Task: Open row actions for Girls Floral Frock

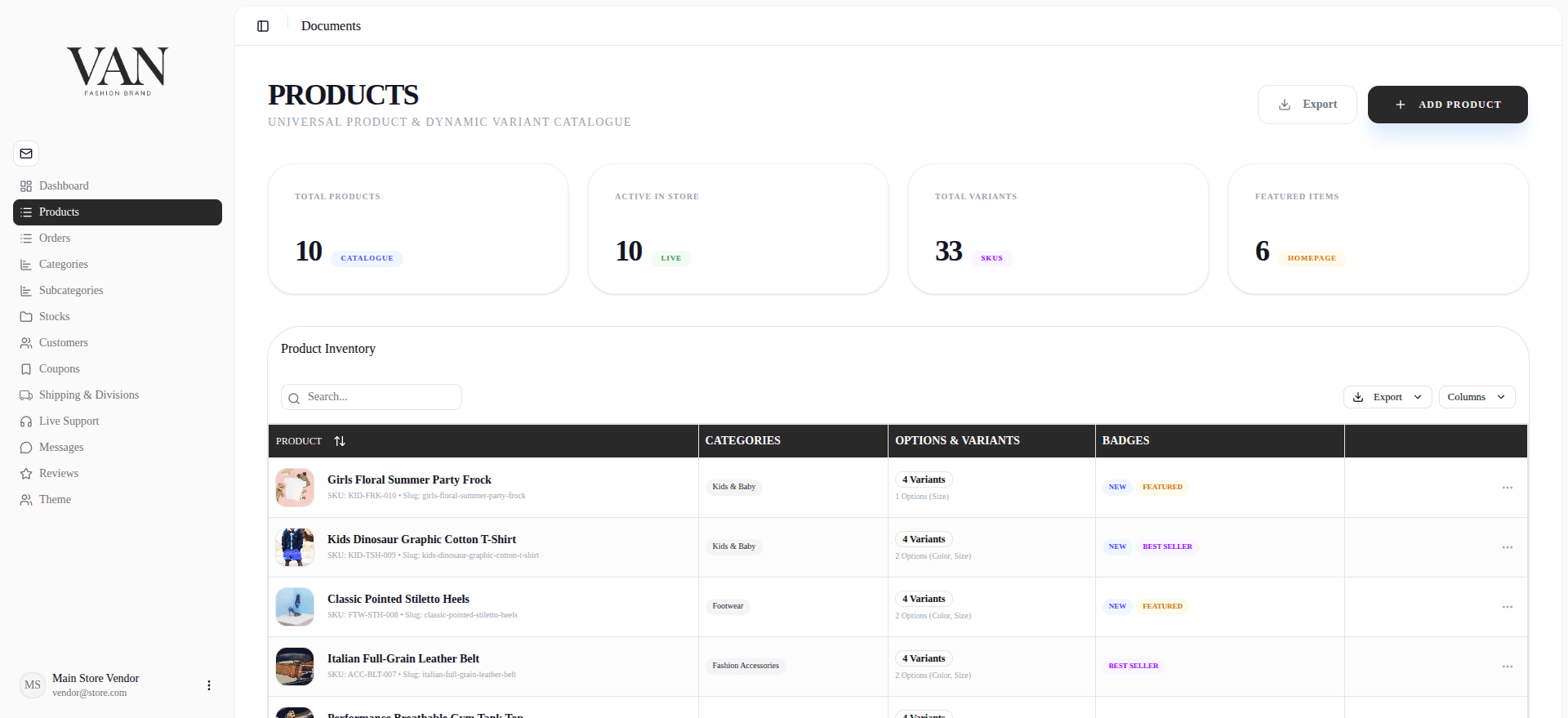Action: (x=1508, y=488)
